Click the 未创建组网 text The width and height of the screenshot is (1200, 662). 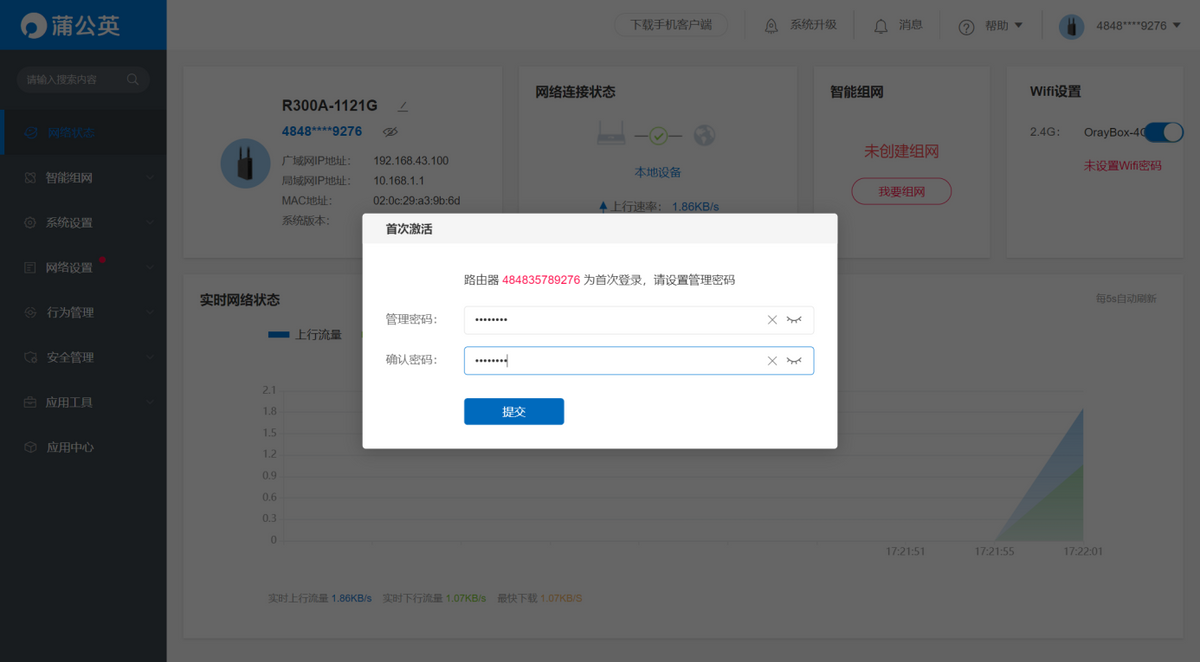[x=902, y=151]
